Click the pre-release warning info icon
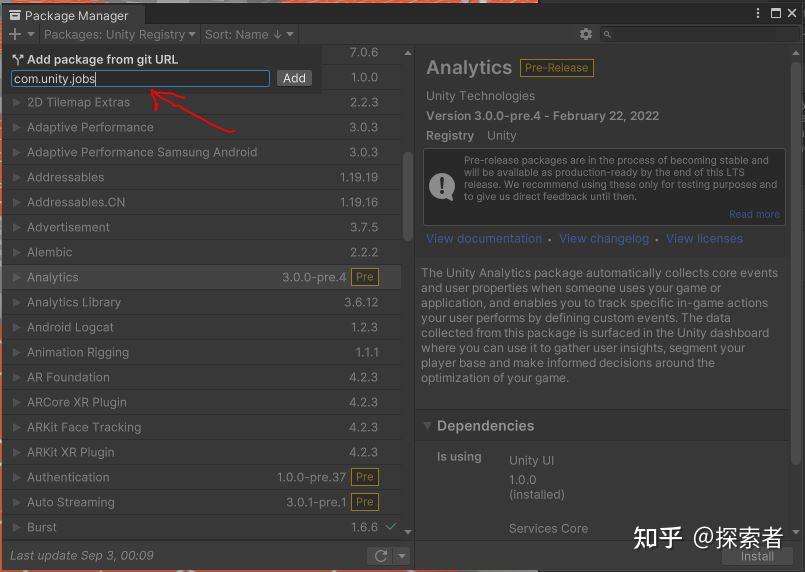805x572 pixels. click(x=442, y=186)
